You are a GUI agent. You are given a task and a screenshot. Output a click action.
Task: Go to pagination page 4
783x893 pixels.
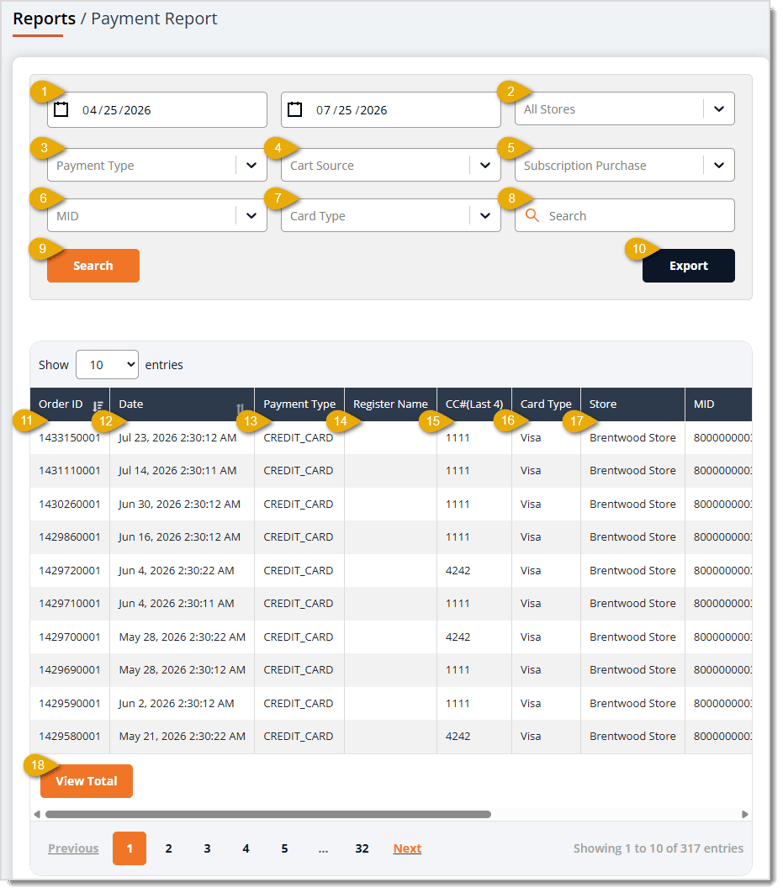coord(246,848)
